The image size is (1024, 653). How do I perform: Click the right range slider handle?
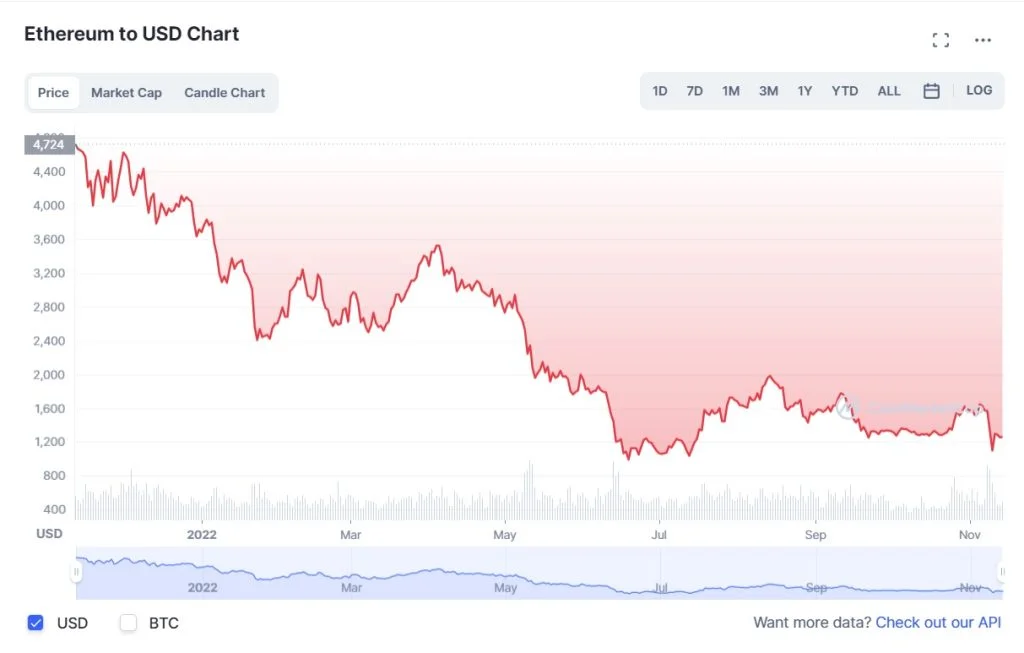coord(1000,572)
